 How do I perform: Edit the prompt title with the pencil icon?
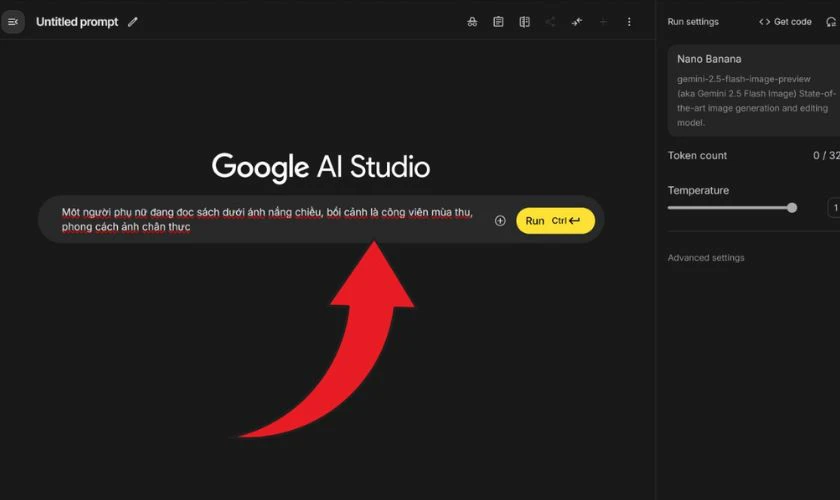[133, 22]
